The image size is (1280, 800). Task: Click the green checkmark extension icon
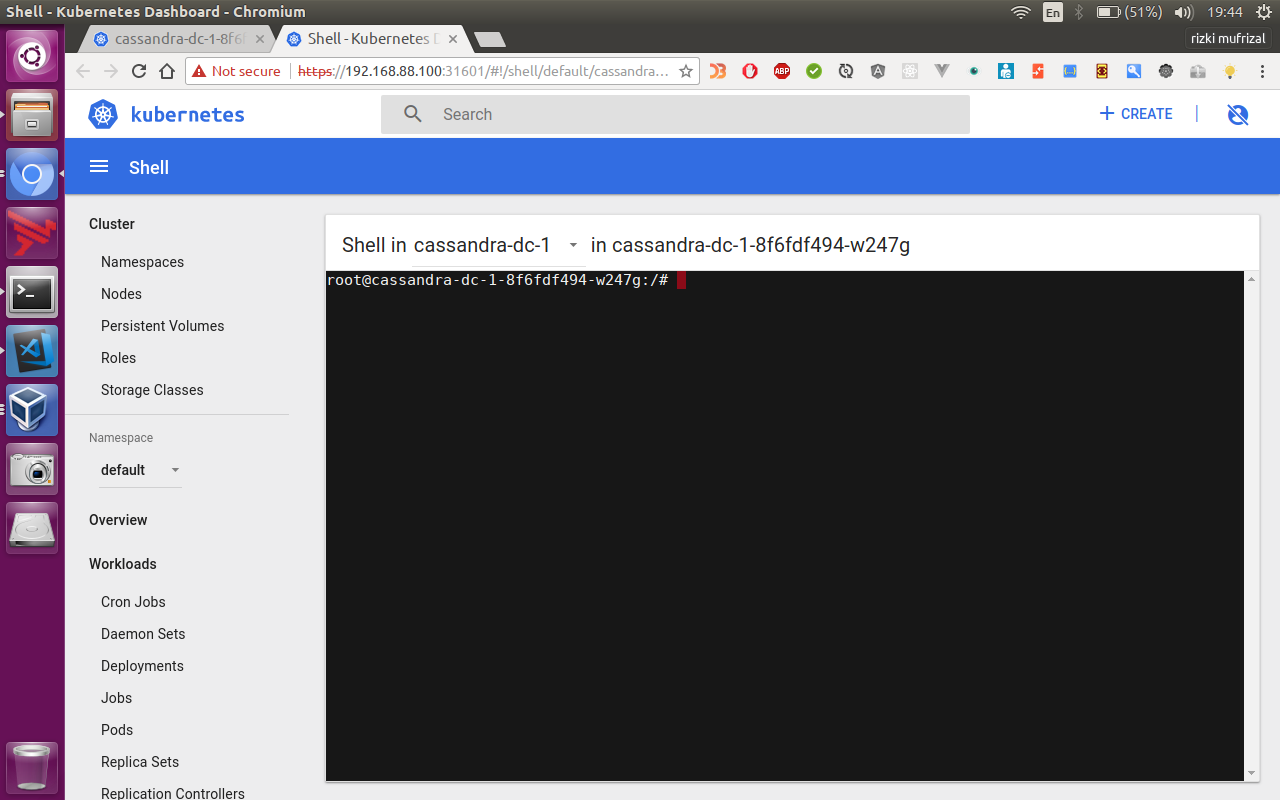pyautogui.click(x=814, y=71)
